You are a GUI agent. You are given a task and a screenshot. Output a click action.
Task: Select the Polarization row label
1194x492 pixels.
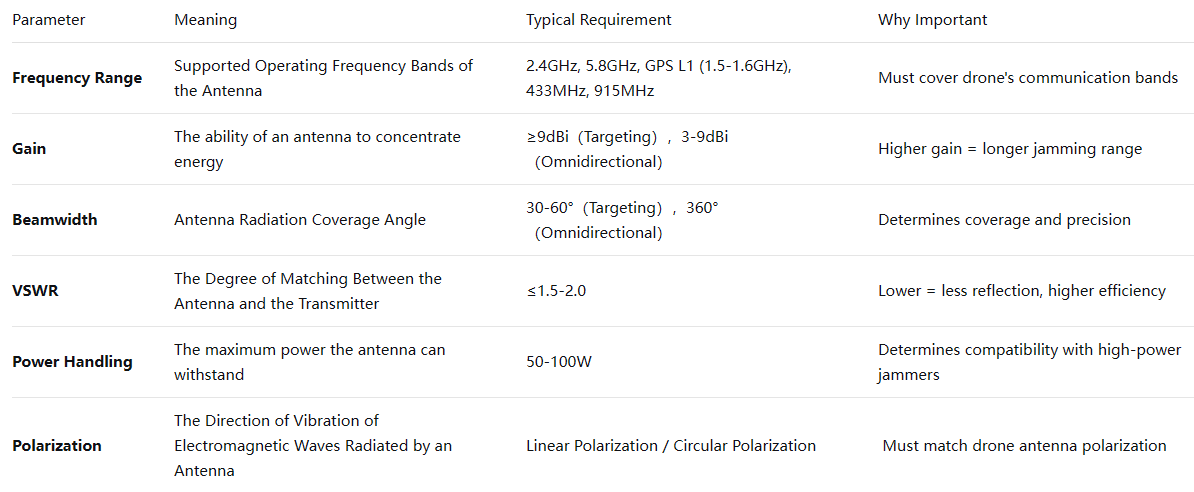click(x=57, y=446)
